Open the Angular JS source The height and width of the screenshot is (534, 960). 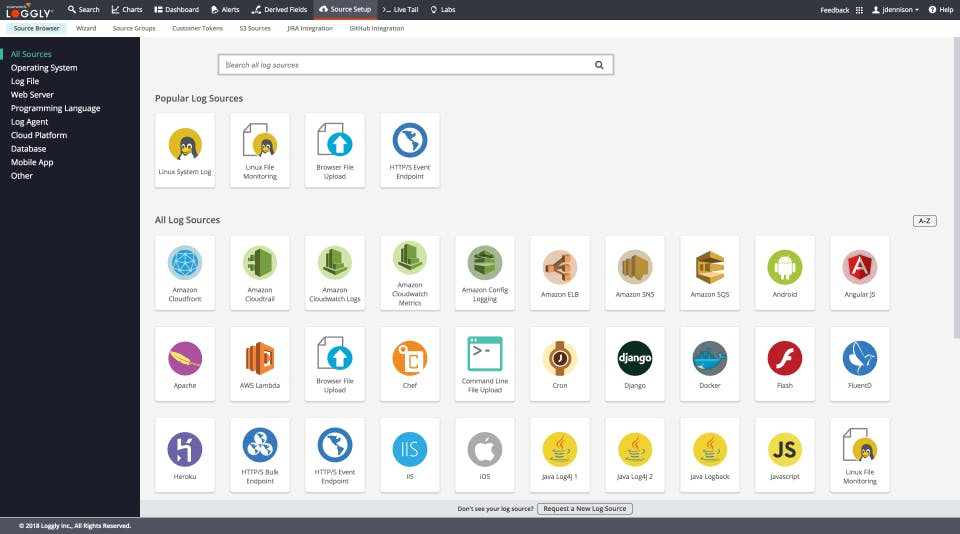pos(860,273)
